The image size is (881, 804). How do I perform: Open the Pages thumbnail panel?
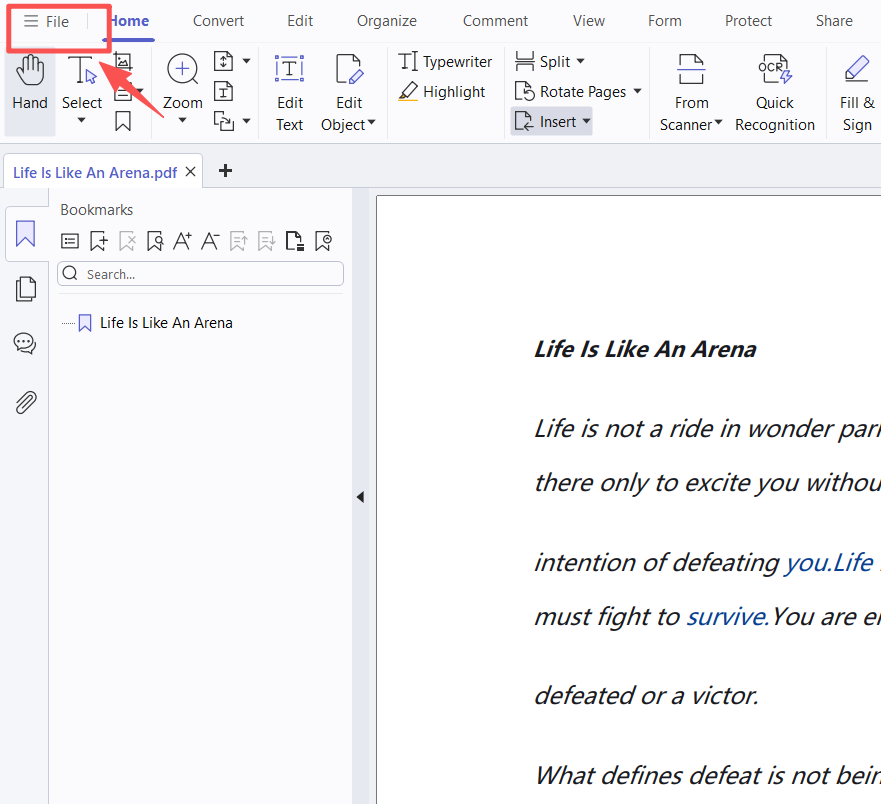click(26, 289)
